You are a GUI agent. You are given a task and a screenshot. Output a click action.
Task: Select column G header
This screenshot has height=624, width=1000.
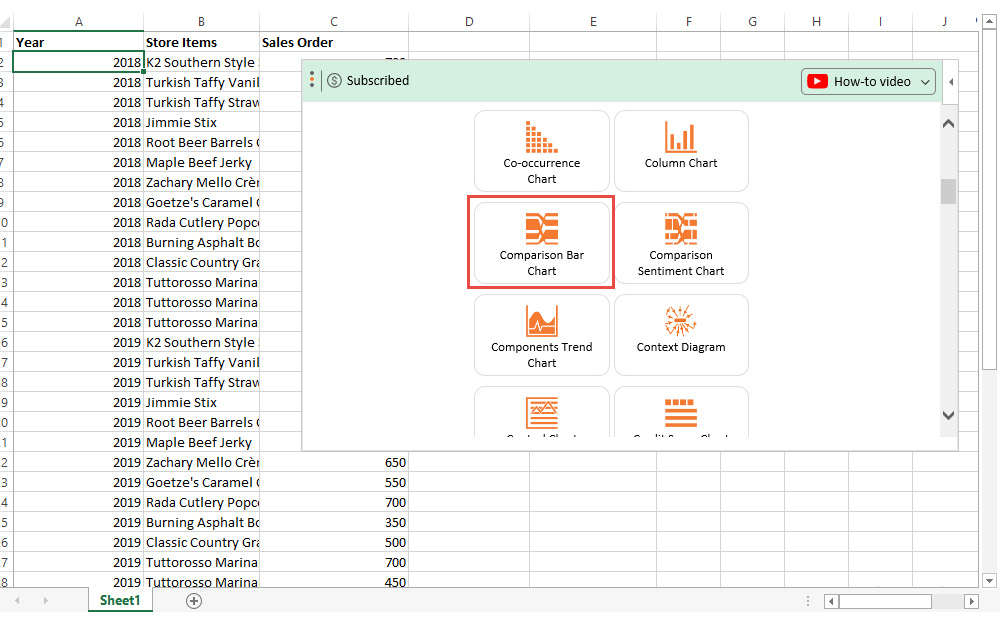click(753, 22)
